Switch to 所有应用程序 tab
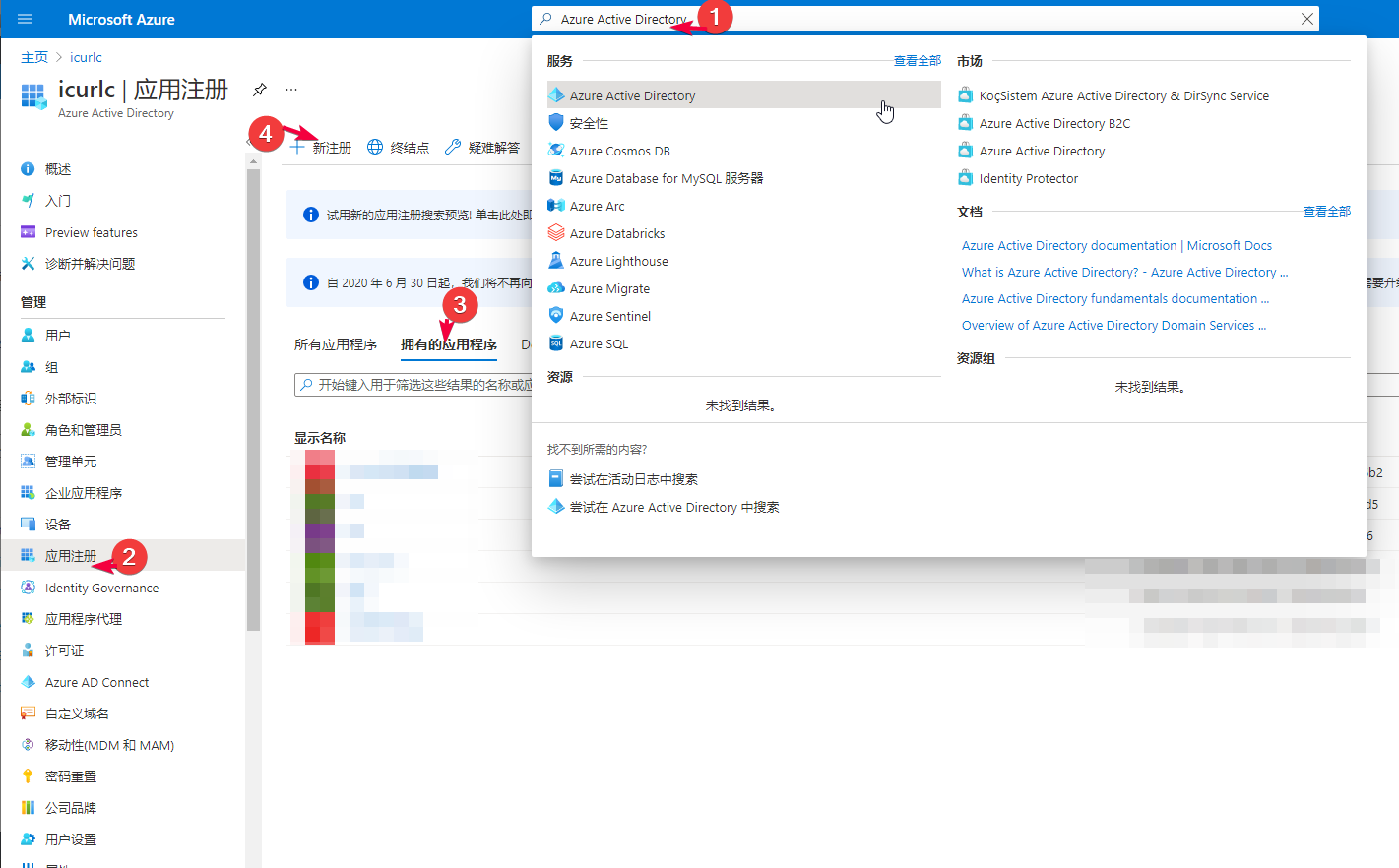This screenshot has height=868, width=1399. point(336,344)
